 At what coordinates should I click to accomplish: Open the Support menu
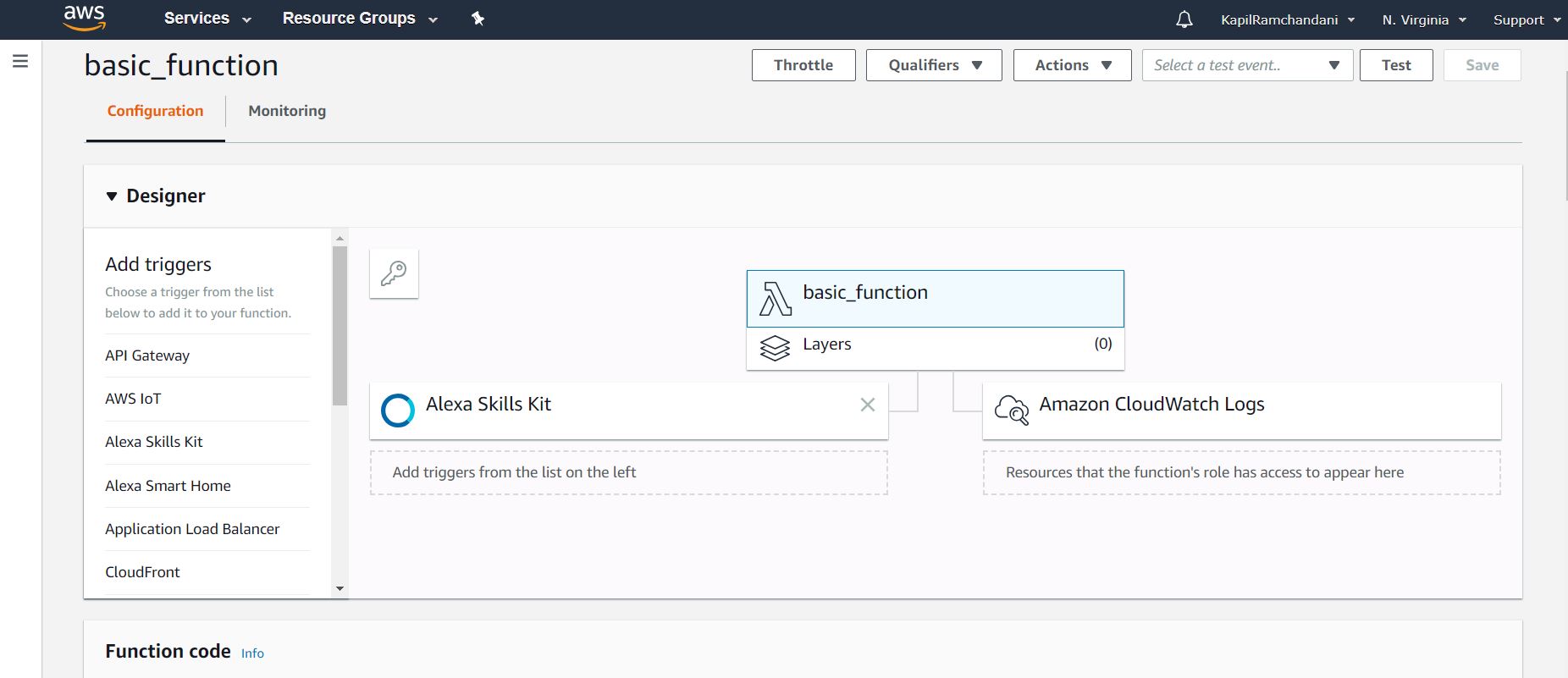(1527, 19)
